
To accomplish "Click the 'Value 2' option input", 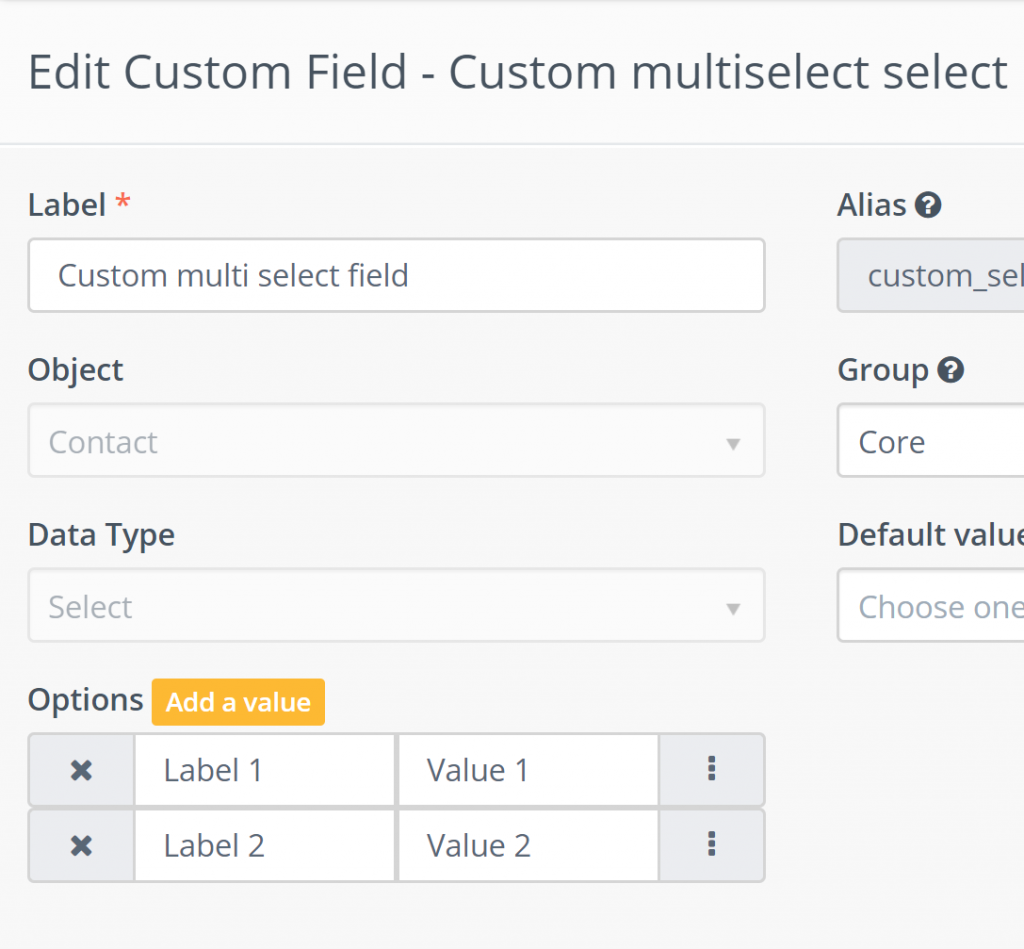I will pyautogui.click(x=528, y=846).
